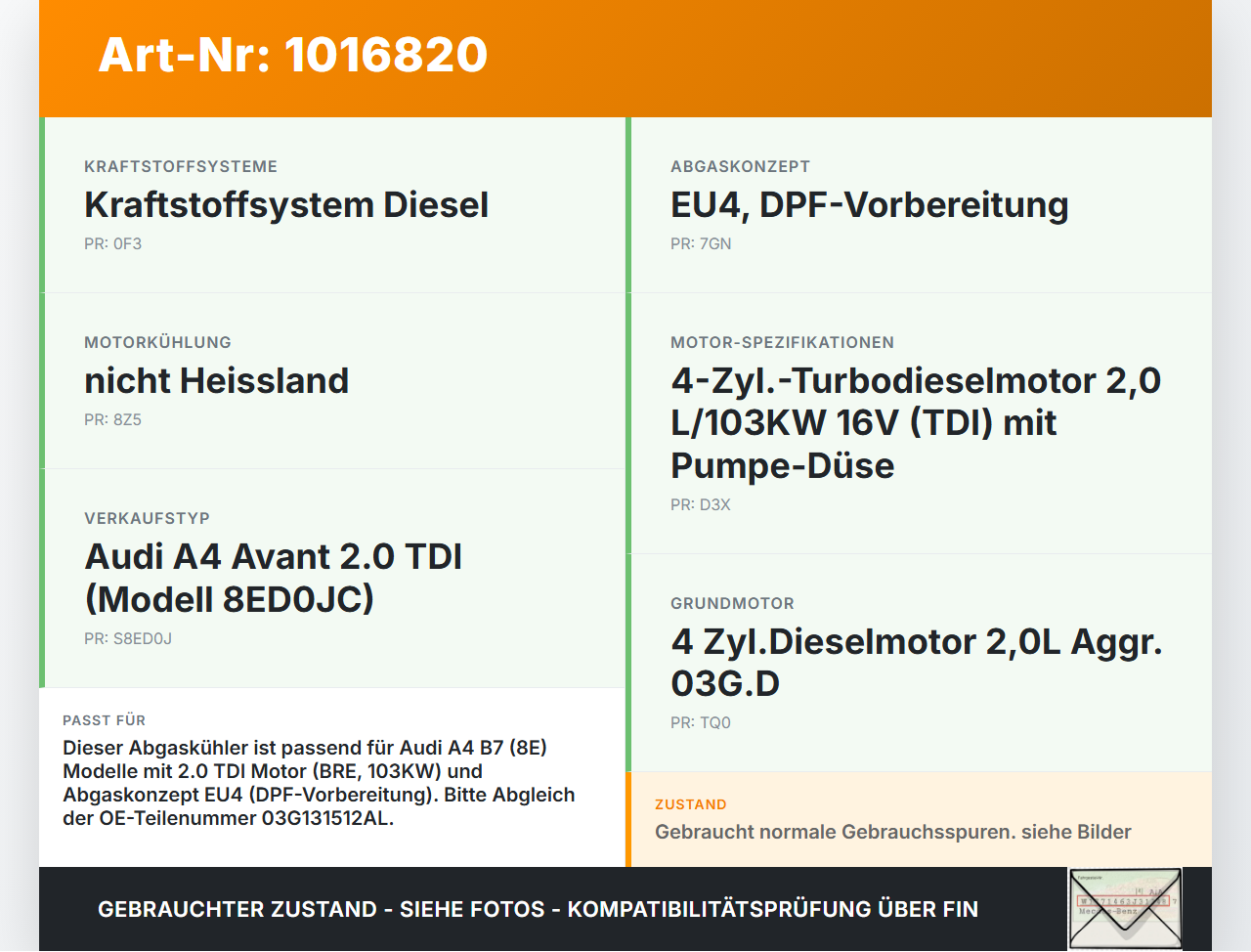
Task: Select the MOTOR-SPEZIFIKATIONEN label
Action: (782, 342)
